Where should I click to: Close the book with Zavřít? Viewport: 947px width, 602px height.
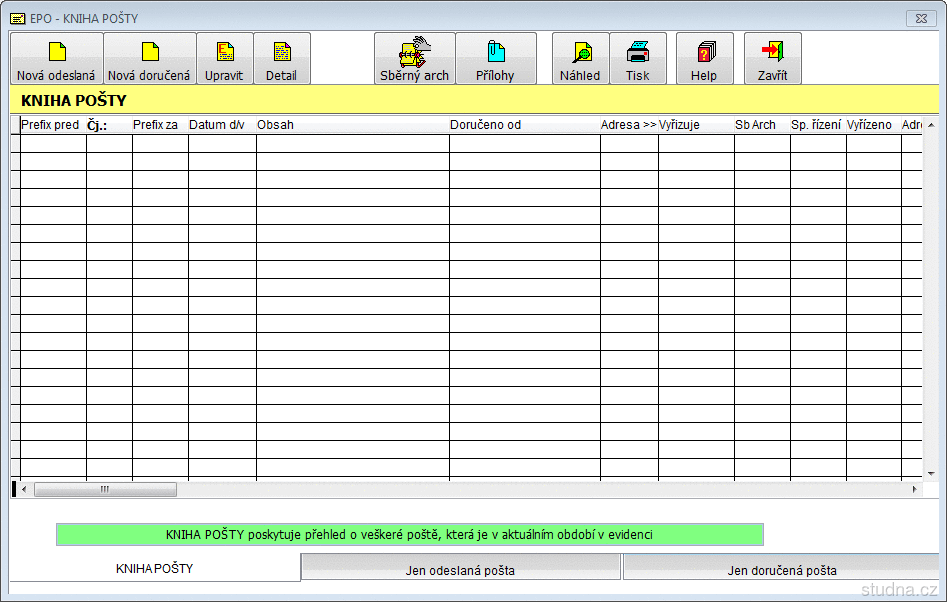pos(772,59)
